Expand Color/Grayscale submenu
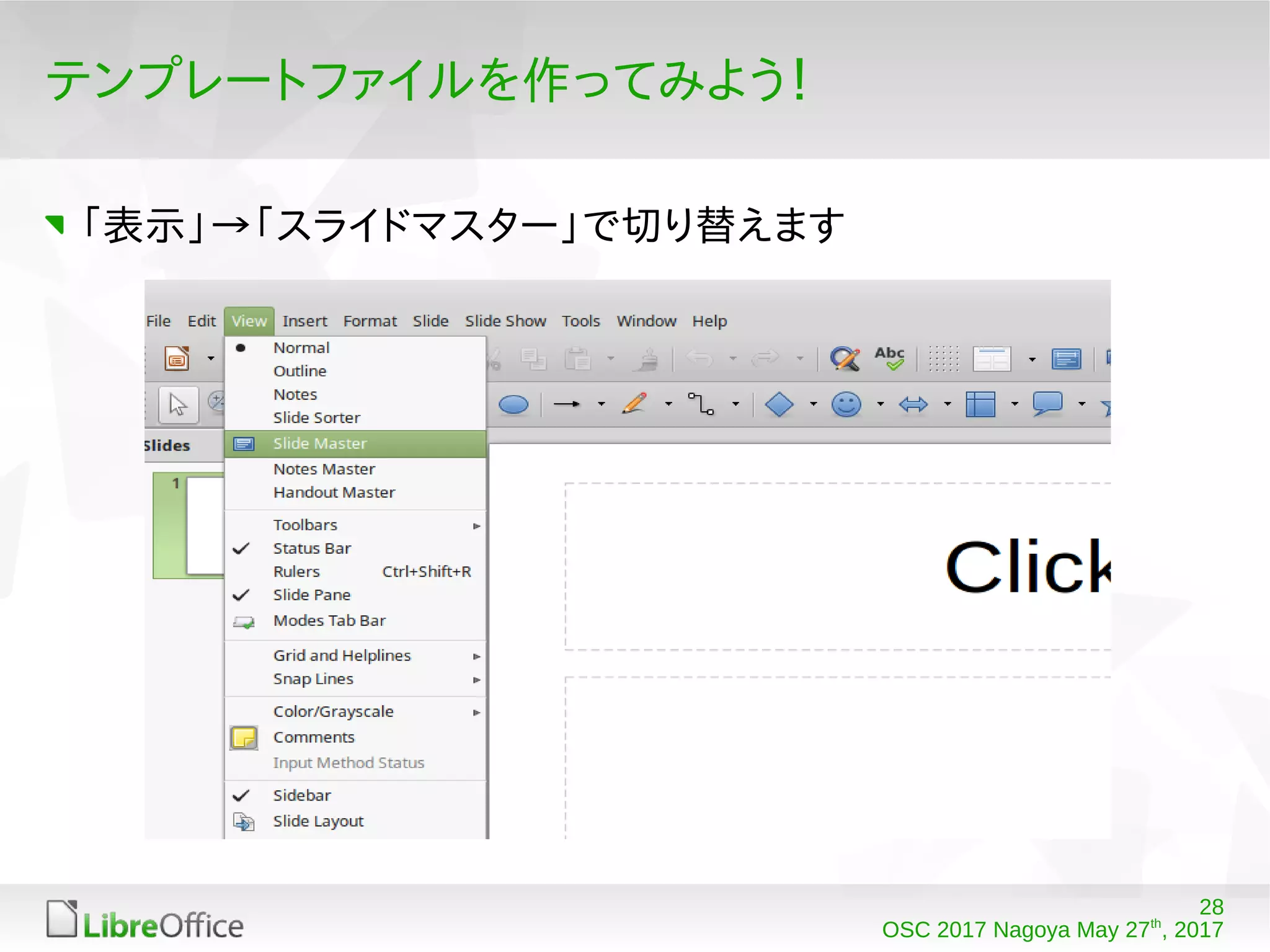This screenshot has width=1270, height=952. (355, 712)
